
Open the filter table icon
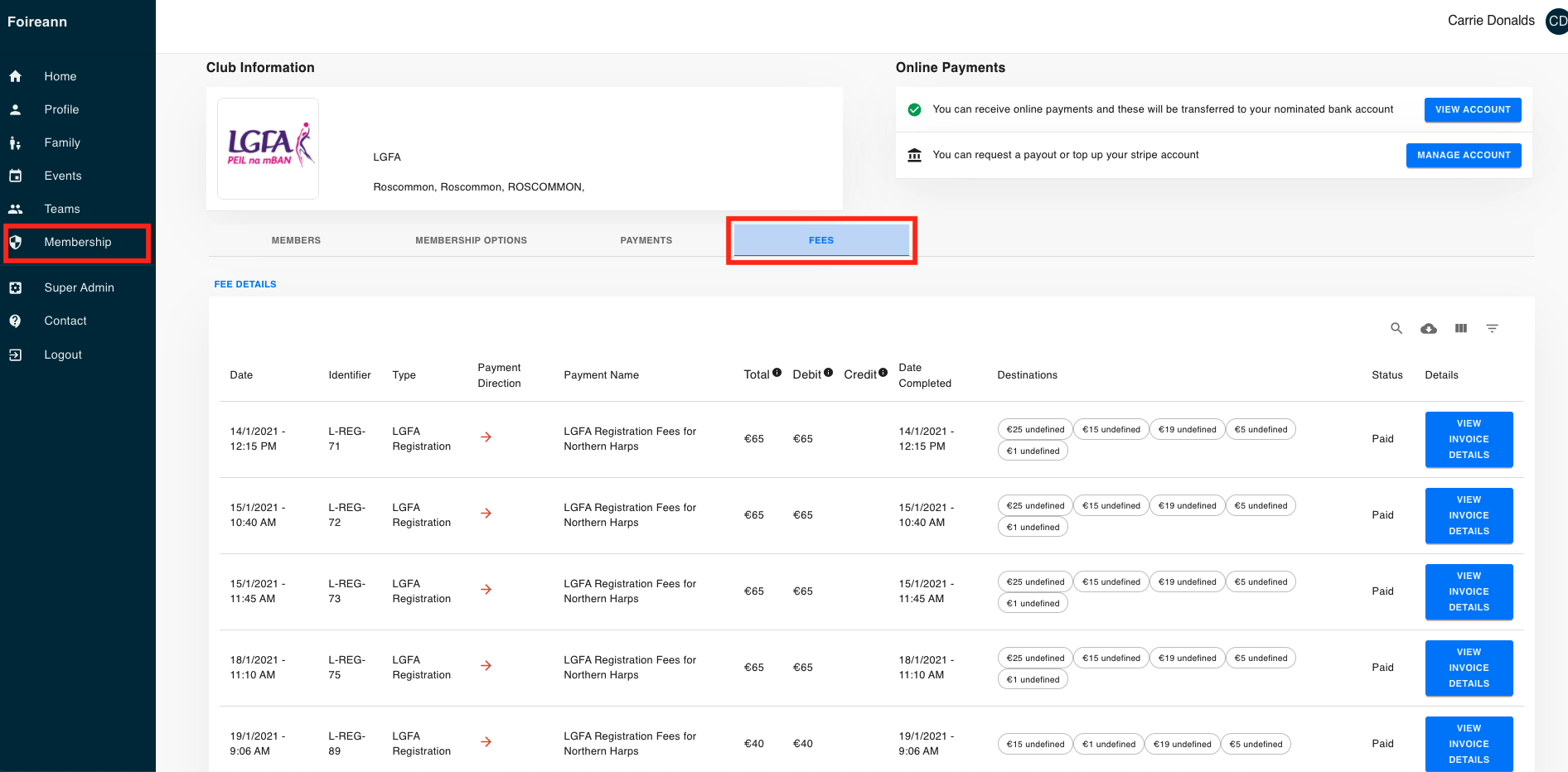pos(1493,329)
